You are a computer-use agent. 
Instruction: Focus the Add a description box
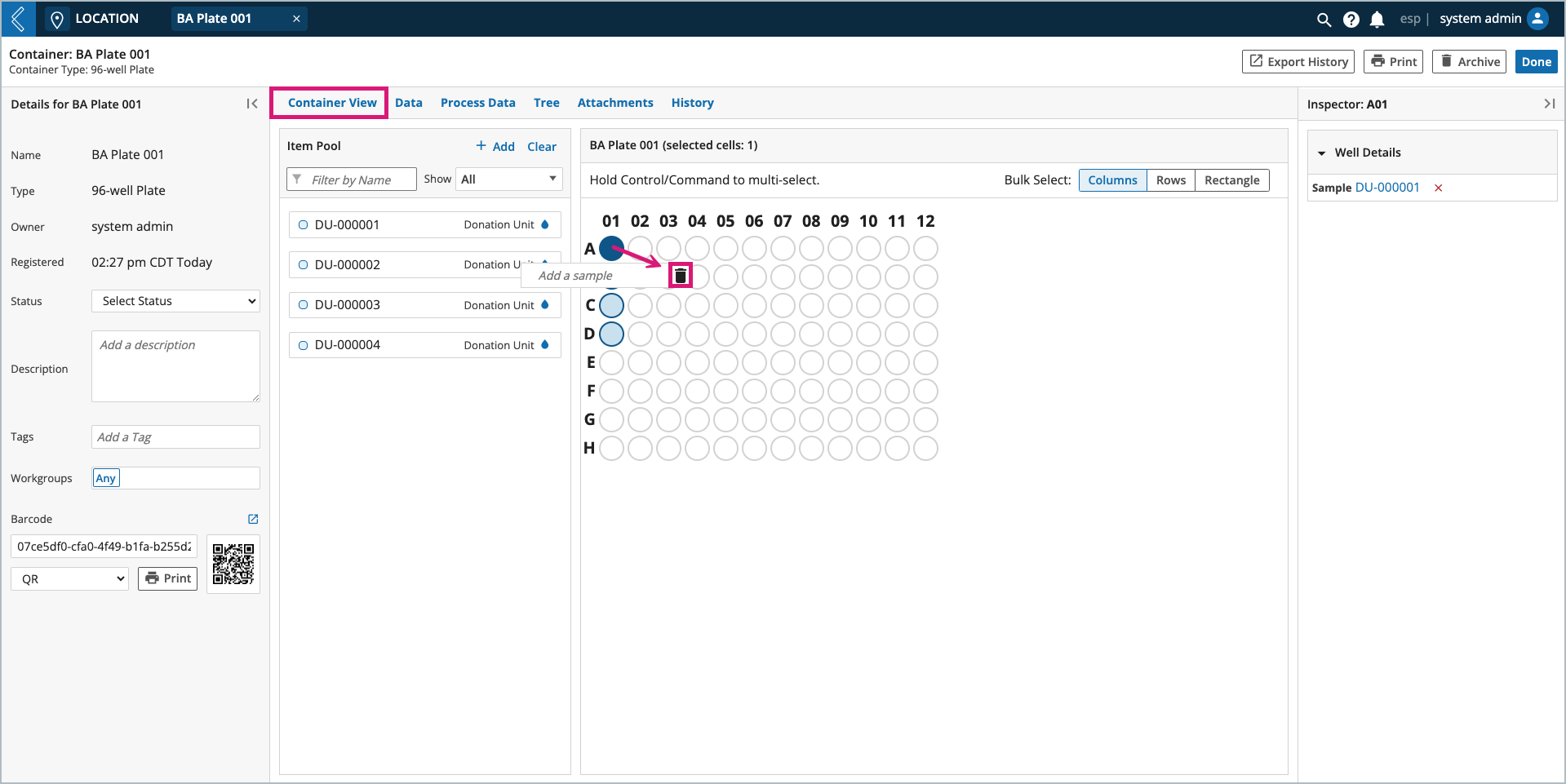(175, 366)
